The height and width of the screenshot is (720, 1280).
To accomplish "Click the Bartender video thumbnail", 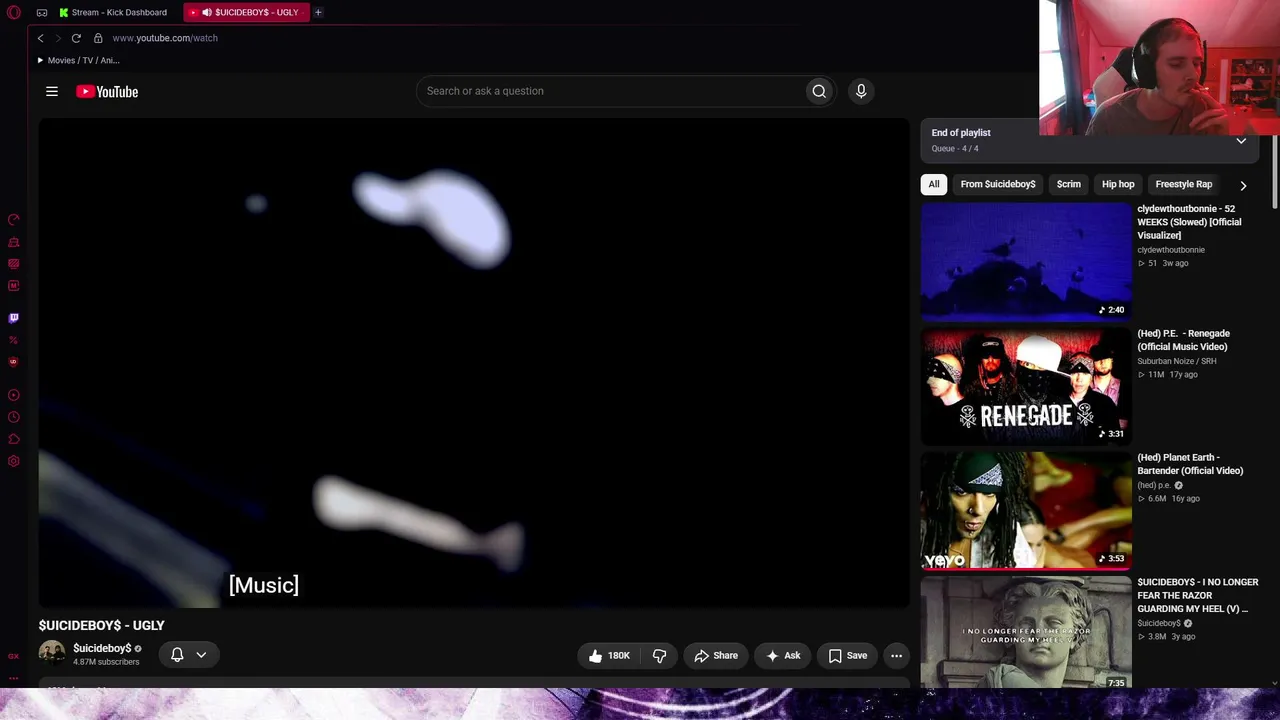I will 1026,510.
